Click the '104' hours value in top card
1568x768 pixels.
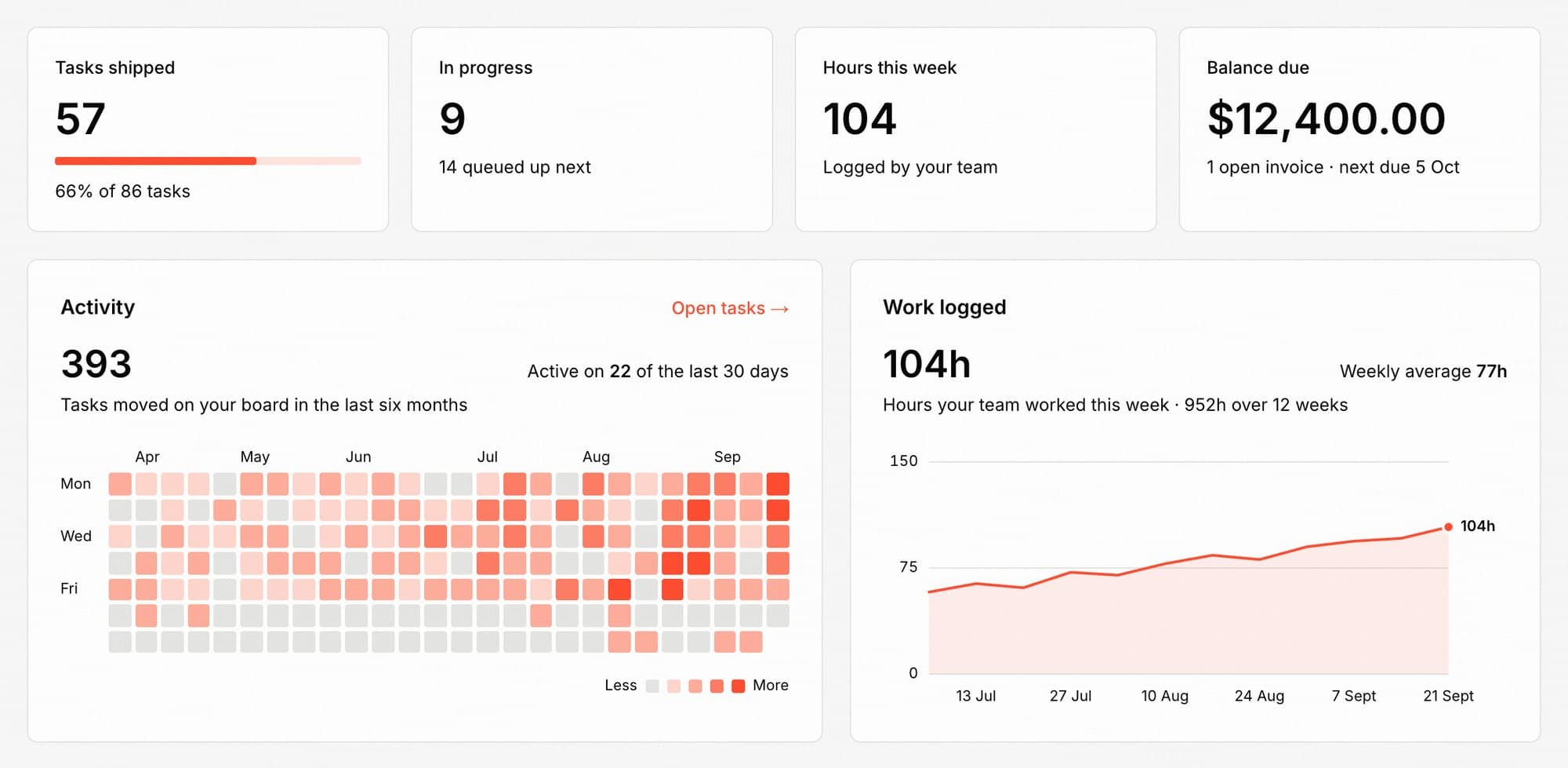coord(859,118)
